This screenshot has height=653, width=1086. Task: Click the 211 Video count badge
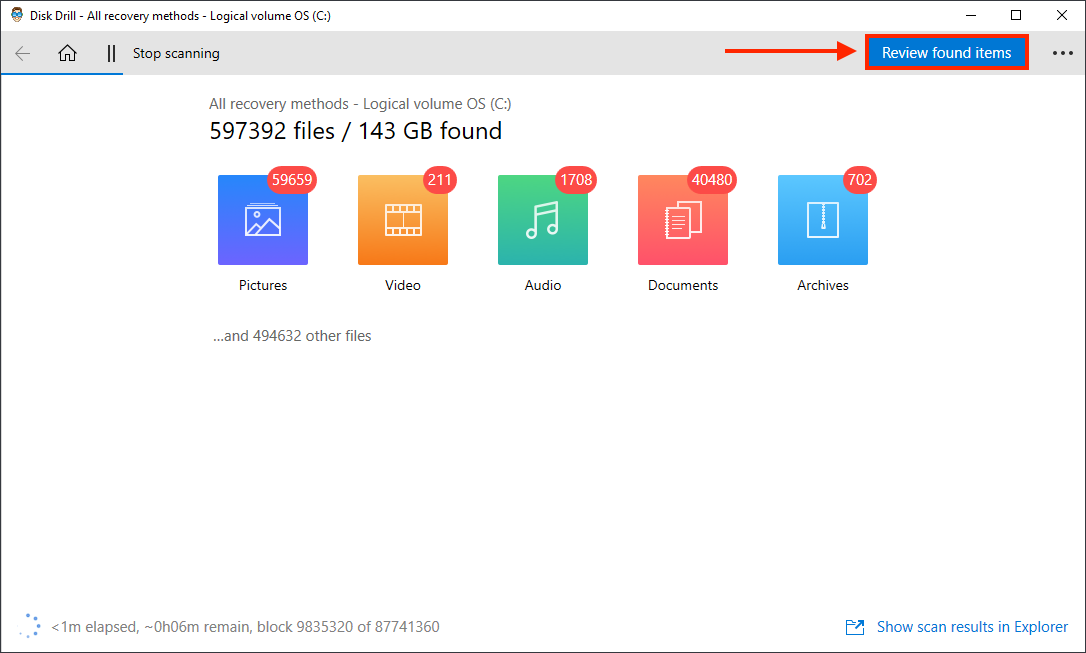(x=440, y=180)
